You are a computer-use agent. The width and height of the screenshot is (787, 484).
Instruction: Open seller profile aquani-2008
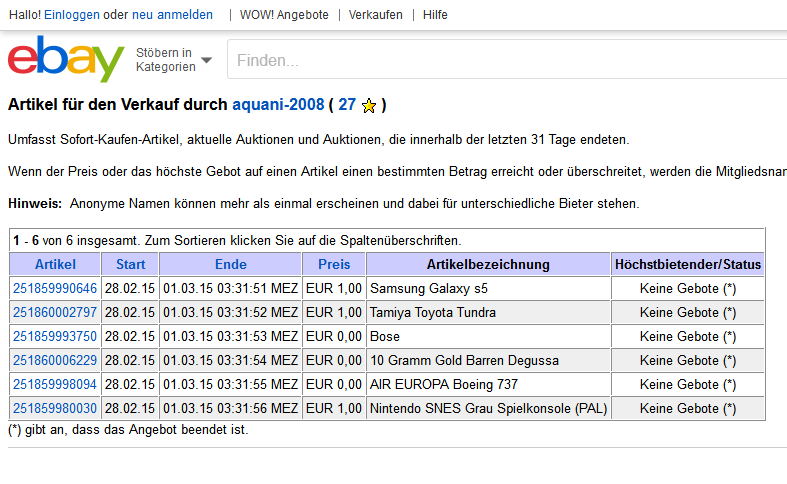point(278,104)
